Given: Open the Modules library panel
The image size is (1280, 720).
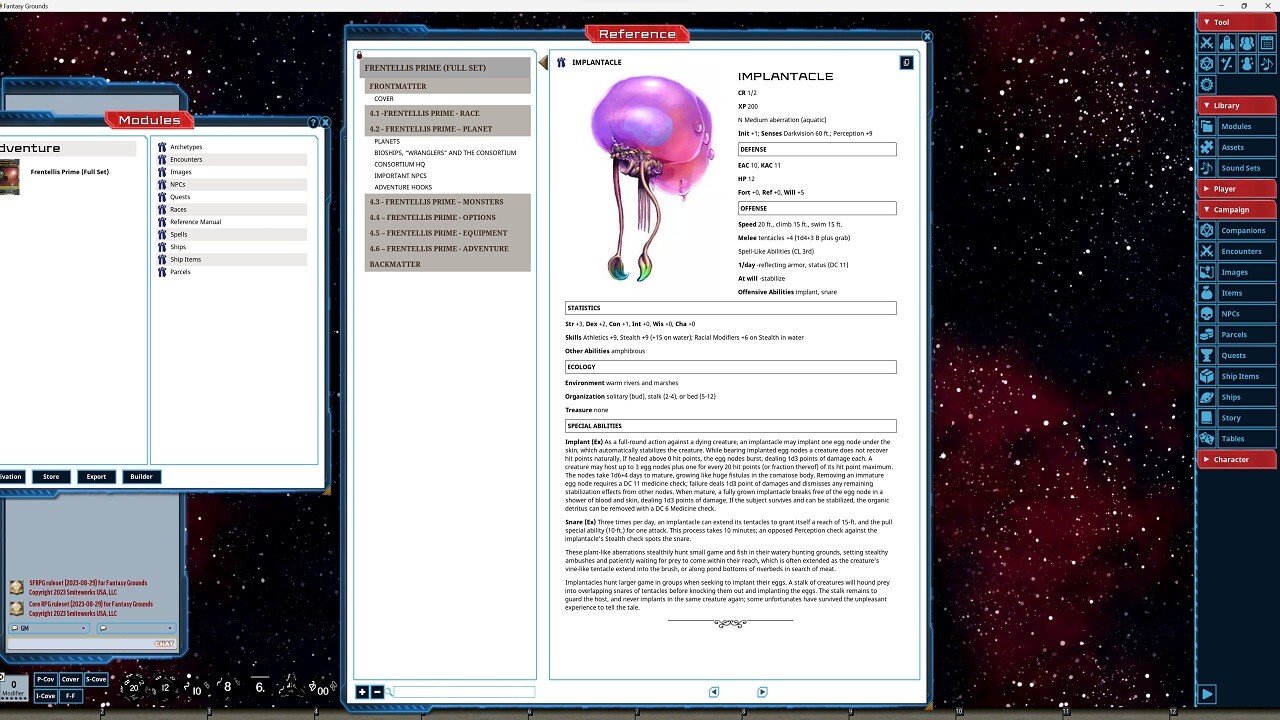Looking at the screenshot, I should (1243, 126).
